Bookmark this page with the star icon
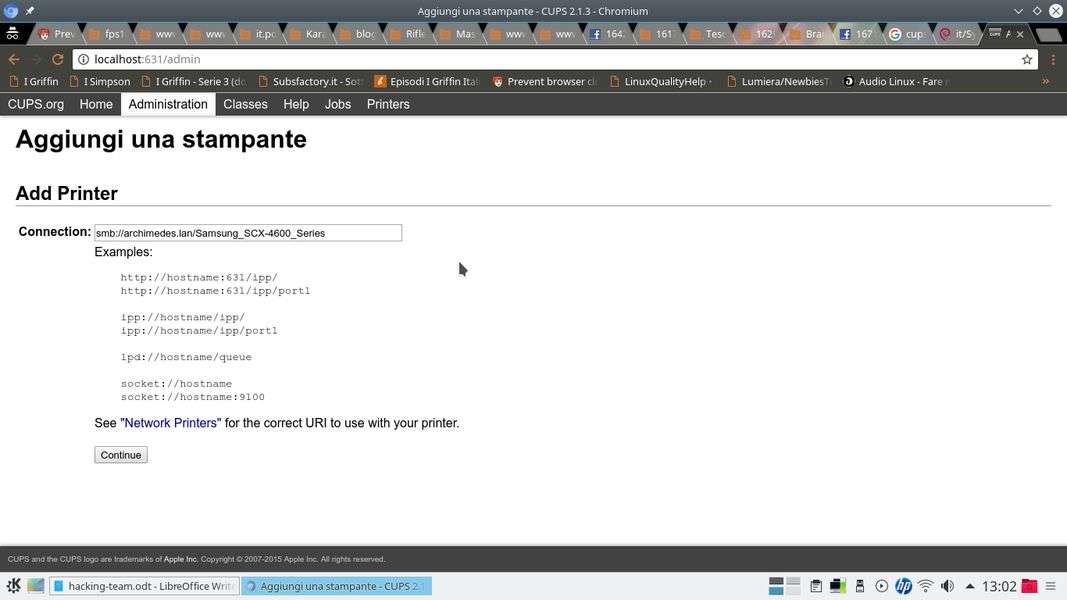This screenshot has height=600, width=1067. (1026, 59)
